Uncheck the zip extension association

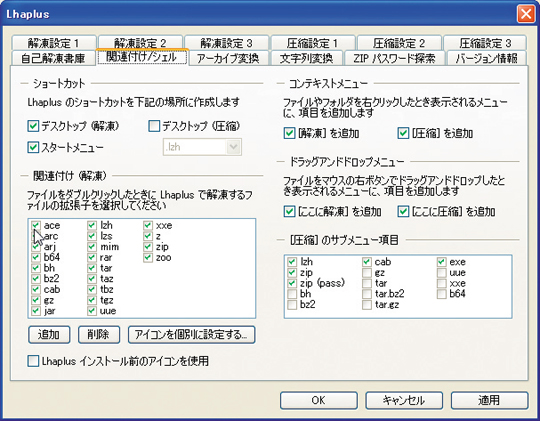pyautogui.click(x=148, y=247)
